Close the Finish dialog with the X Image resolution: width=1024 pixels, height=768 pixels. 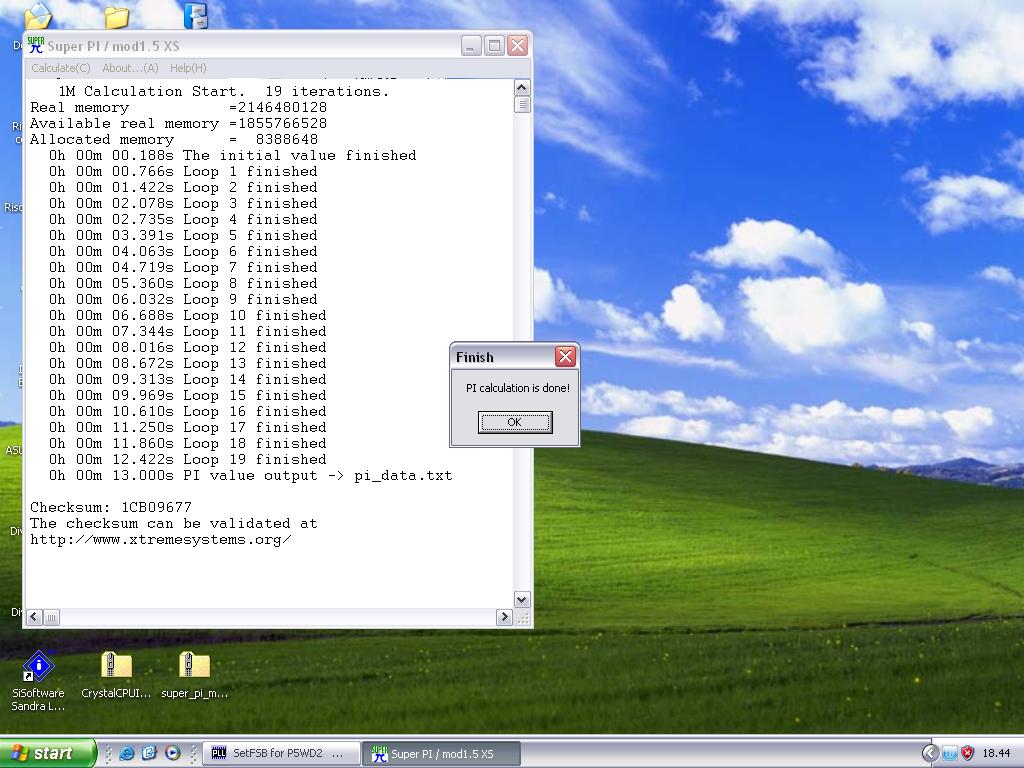[565, 357]
